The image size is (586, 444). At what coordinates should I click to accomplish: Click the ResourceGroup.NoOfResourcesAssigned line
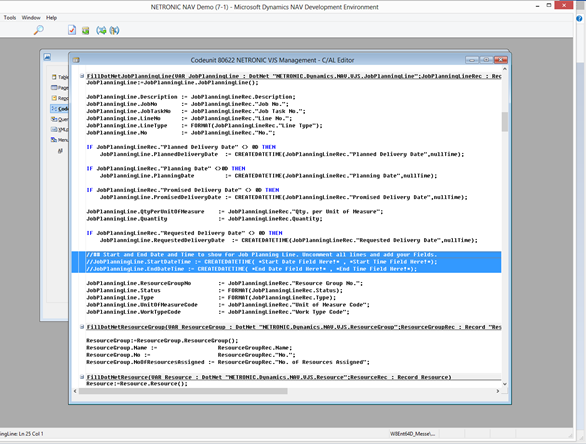point(228,362)
